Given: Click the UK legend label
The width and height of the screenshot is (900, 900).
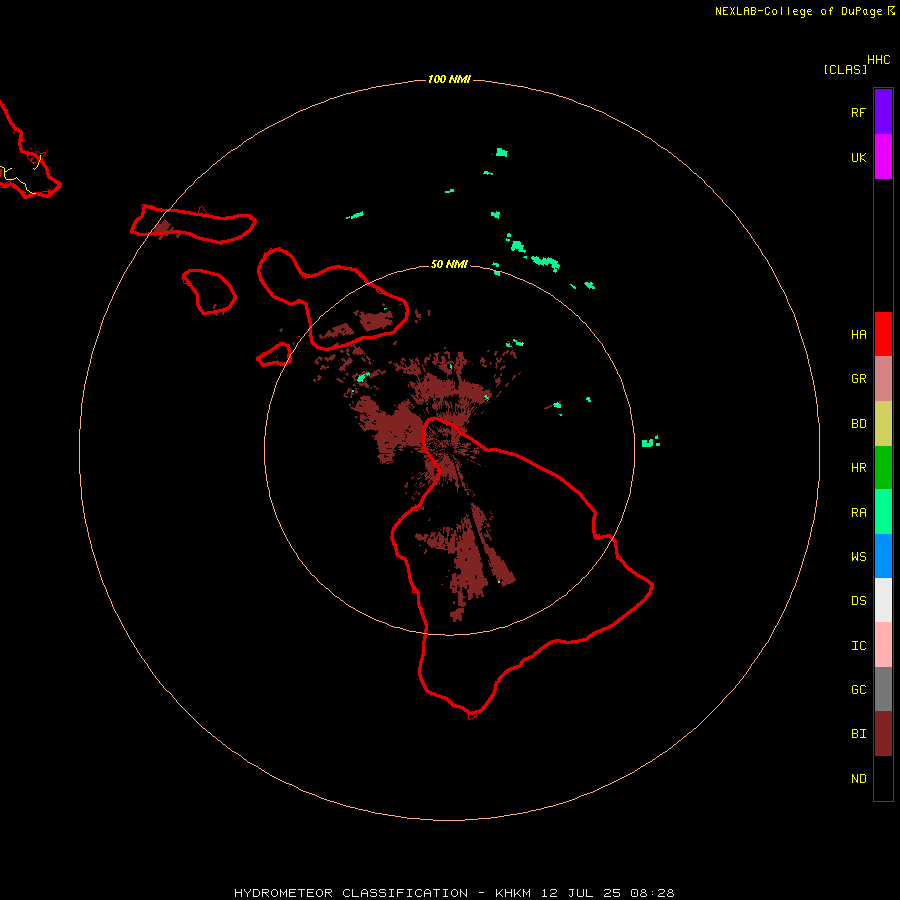Looking at the screenshot, I should pos(858,157).
